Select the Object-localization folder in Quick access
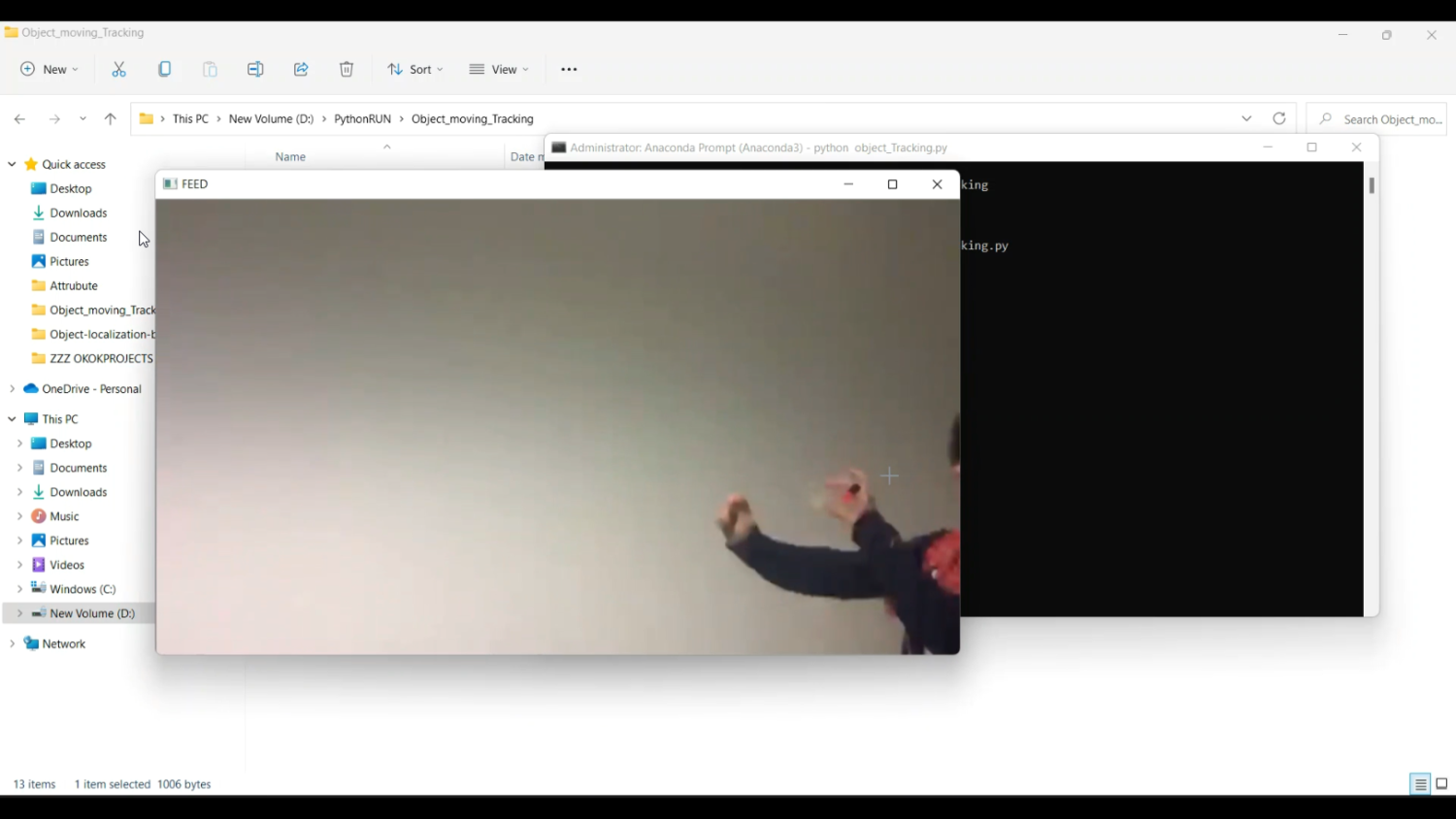This screenshot has height=819, width=1456. click(92, 335)
